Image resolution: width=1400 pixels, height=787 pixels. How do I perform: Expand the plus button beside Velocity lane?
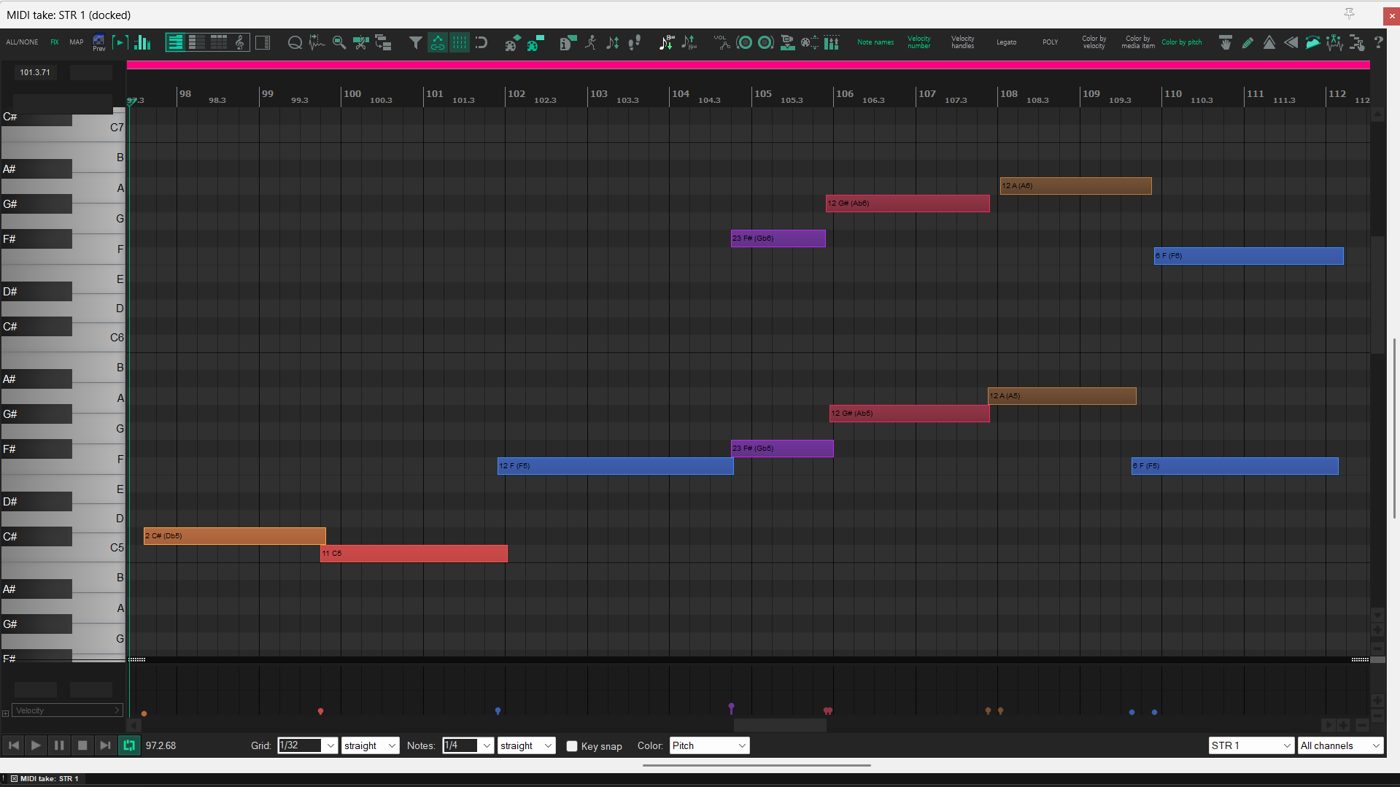[5, 713]
